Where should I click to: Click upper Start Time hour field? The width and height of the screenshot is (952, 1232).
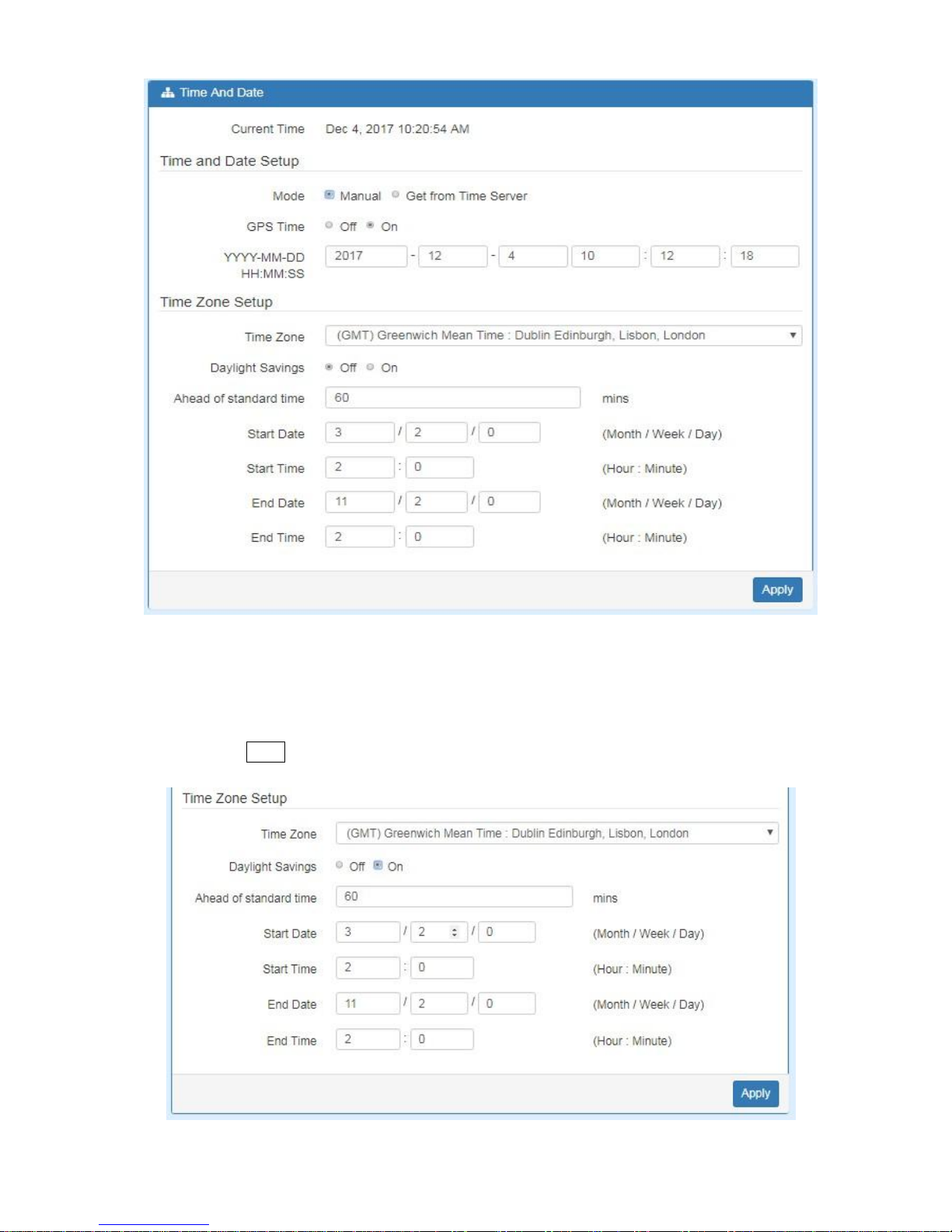(360, 467)
